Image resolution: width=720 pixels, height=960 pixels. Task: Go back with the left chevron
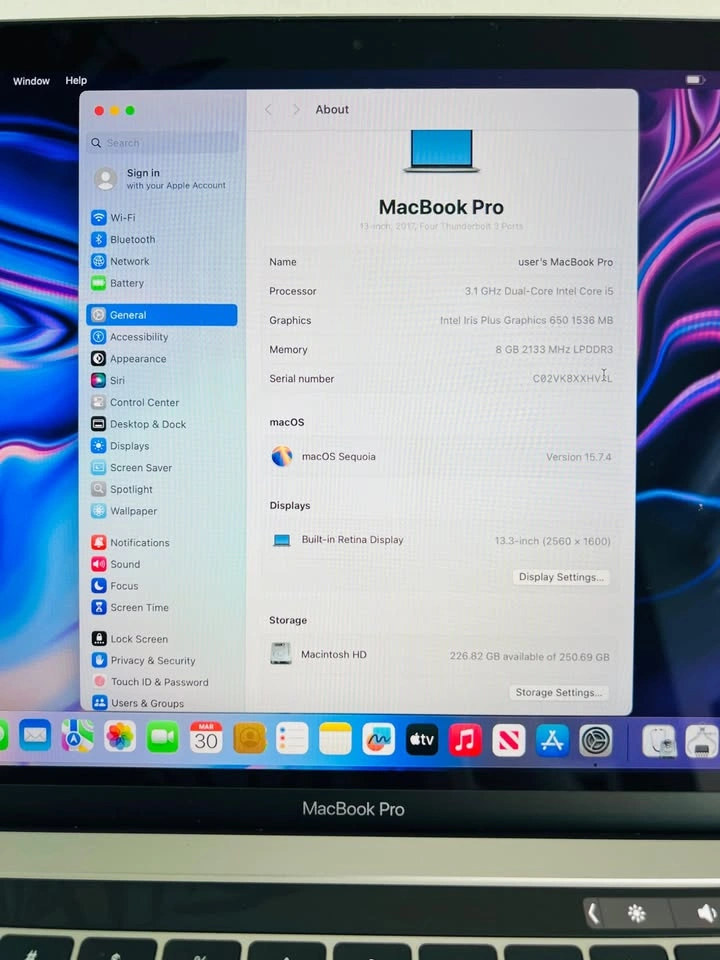[x=268, y=110]
